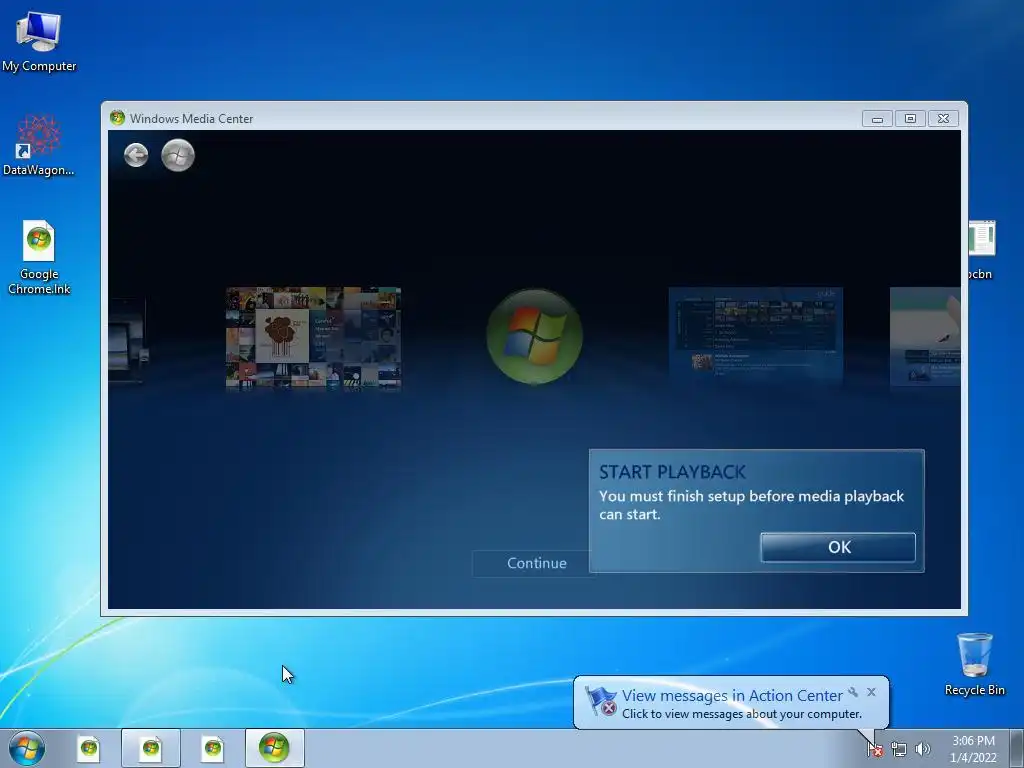Click the green Media Center home button
This screenshot has width=1024, height=768.
click(178, 155)
